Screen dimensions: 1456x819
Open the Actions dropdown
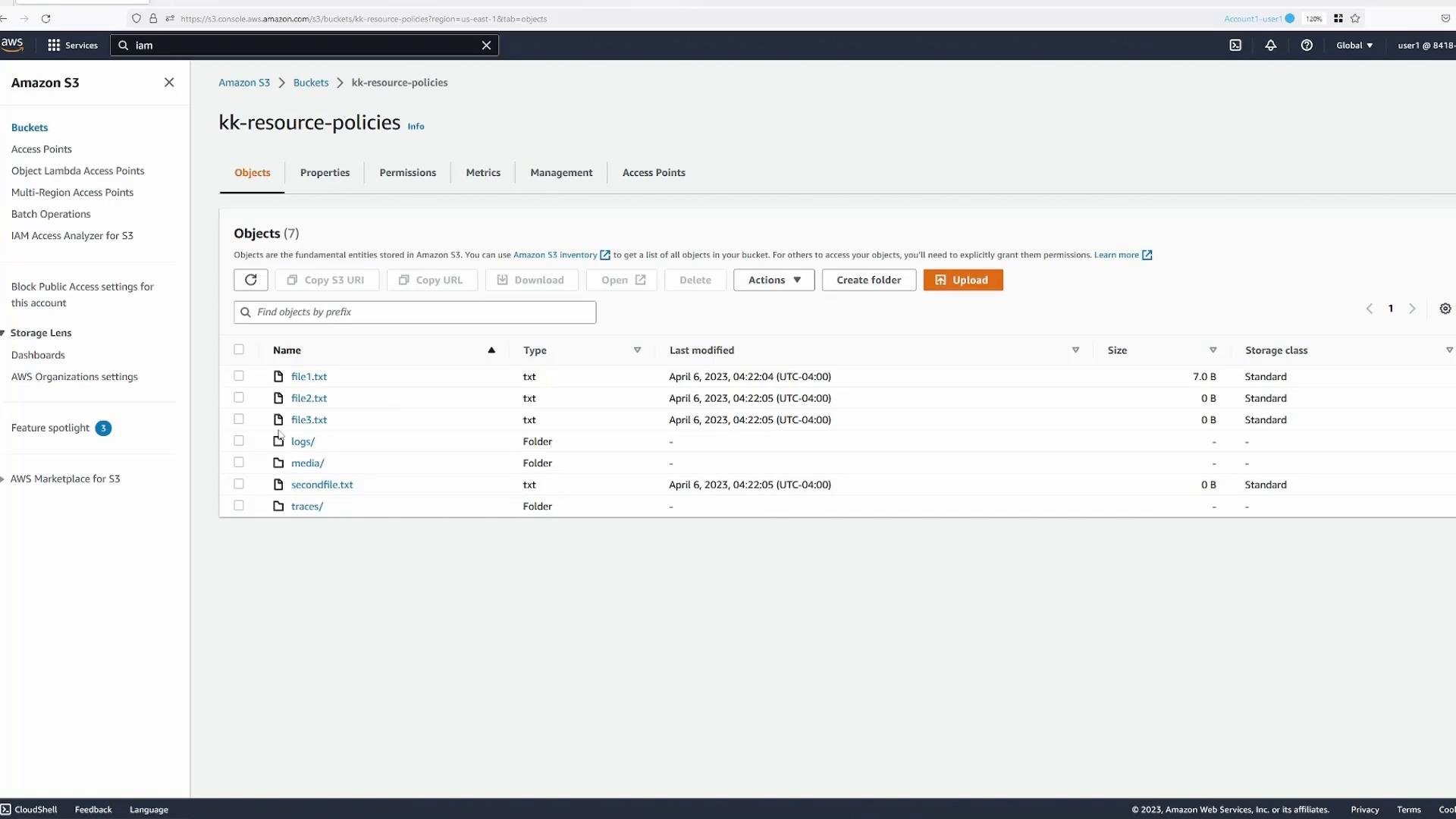(x=773, y=280)
